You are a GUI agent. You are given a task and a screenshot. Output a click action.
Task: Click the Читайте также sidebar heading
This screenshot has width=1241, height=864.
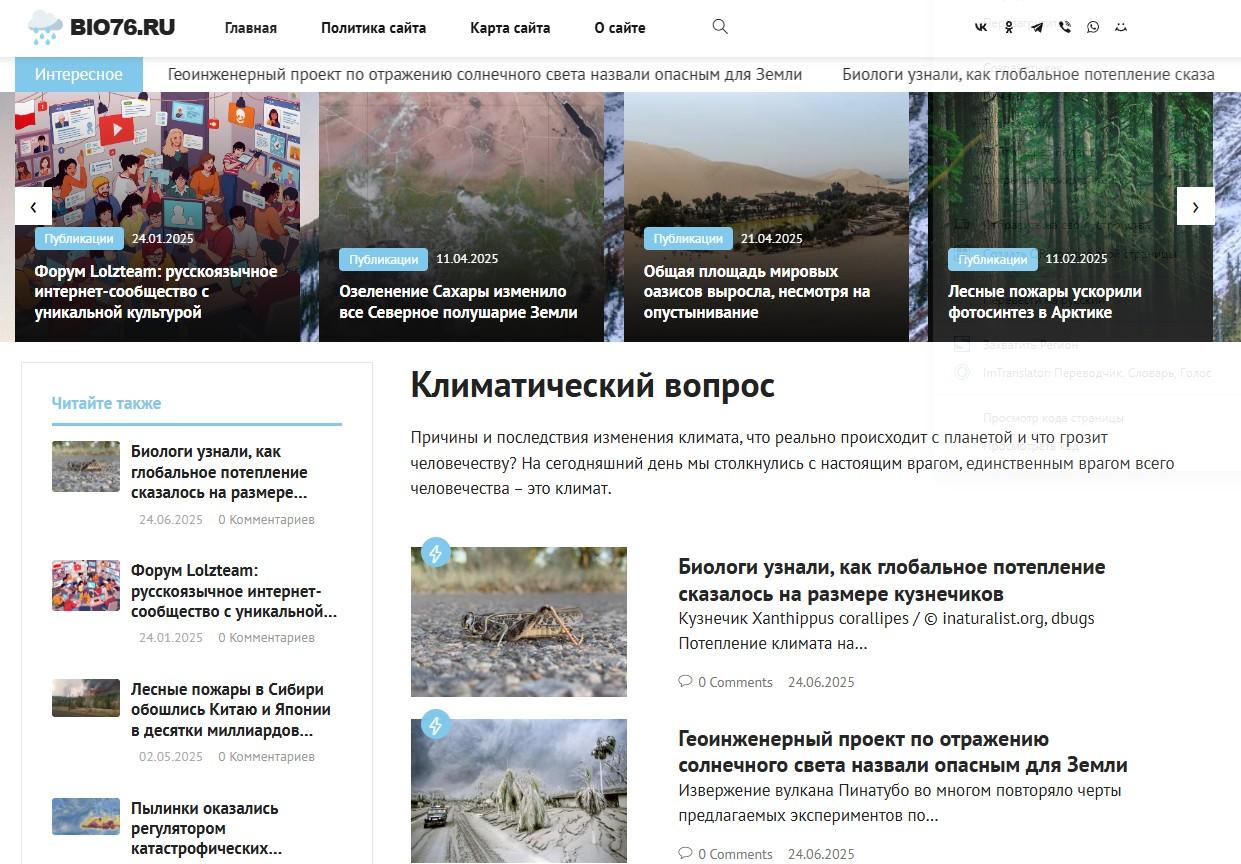tap(106, 403)
